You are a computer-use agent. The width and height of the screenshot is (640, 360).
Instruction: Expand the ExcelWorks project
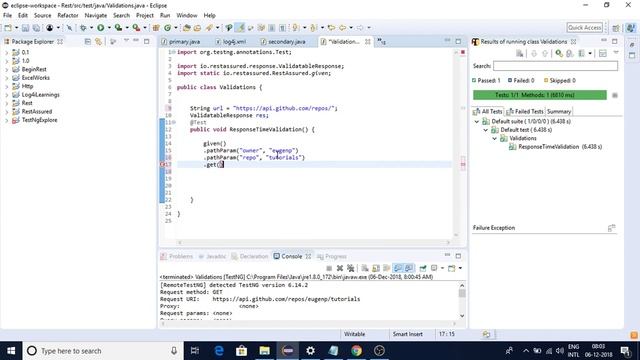pos(6,78)
